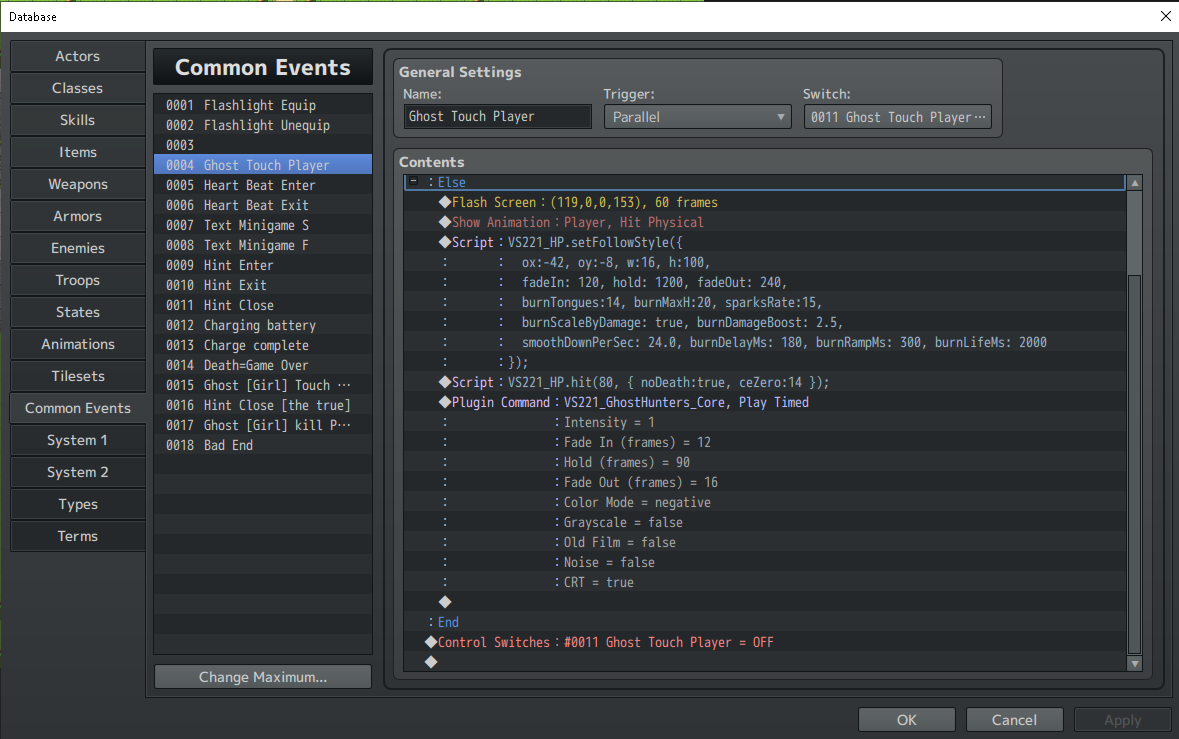Confirm with the OK button
The height and width of the screenshot is (739, 1179).
coord(906,720)
